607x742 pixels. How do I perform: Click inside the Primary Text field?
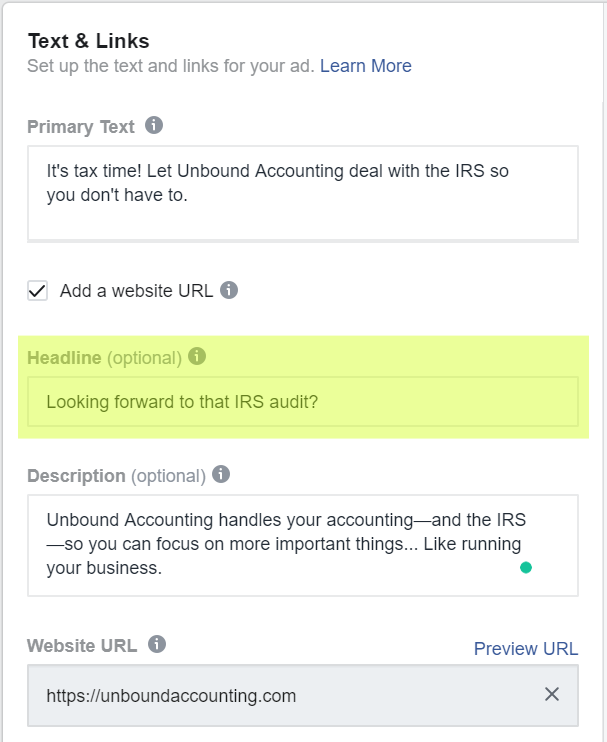(x=303, y=193)
